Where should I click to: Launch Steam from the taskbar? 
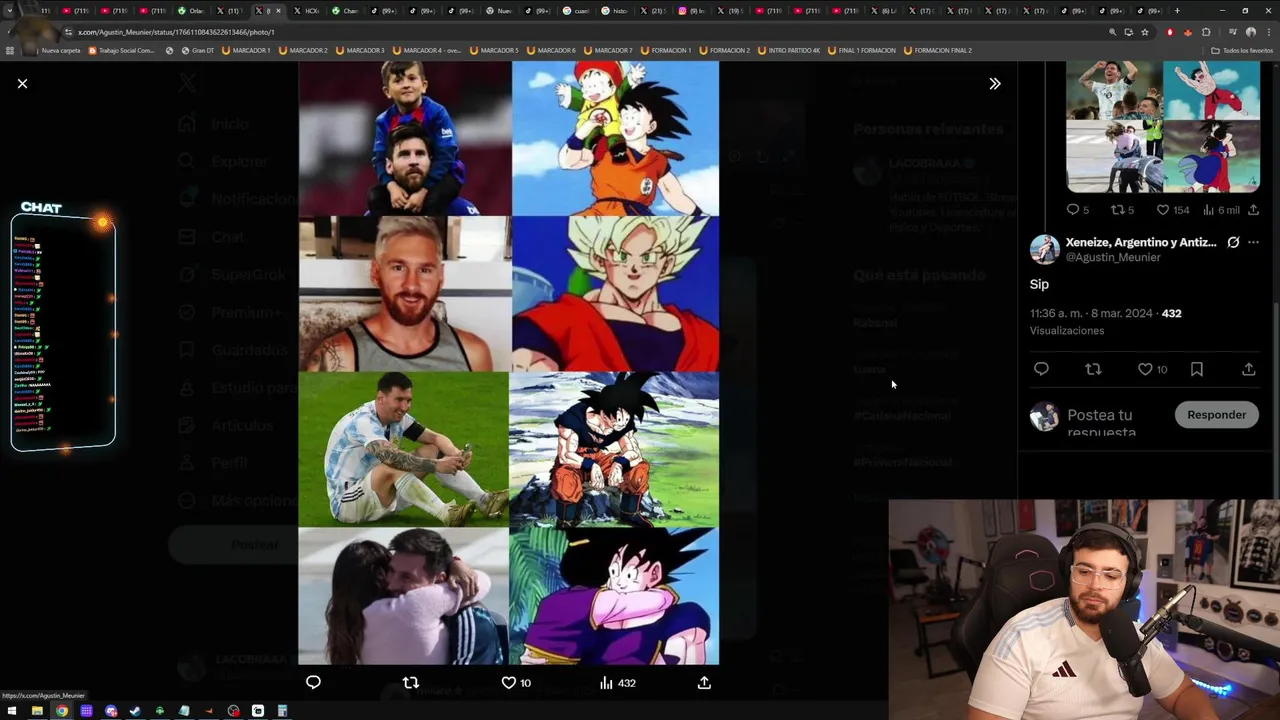point(135,711)
